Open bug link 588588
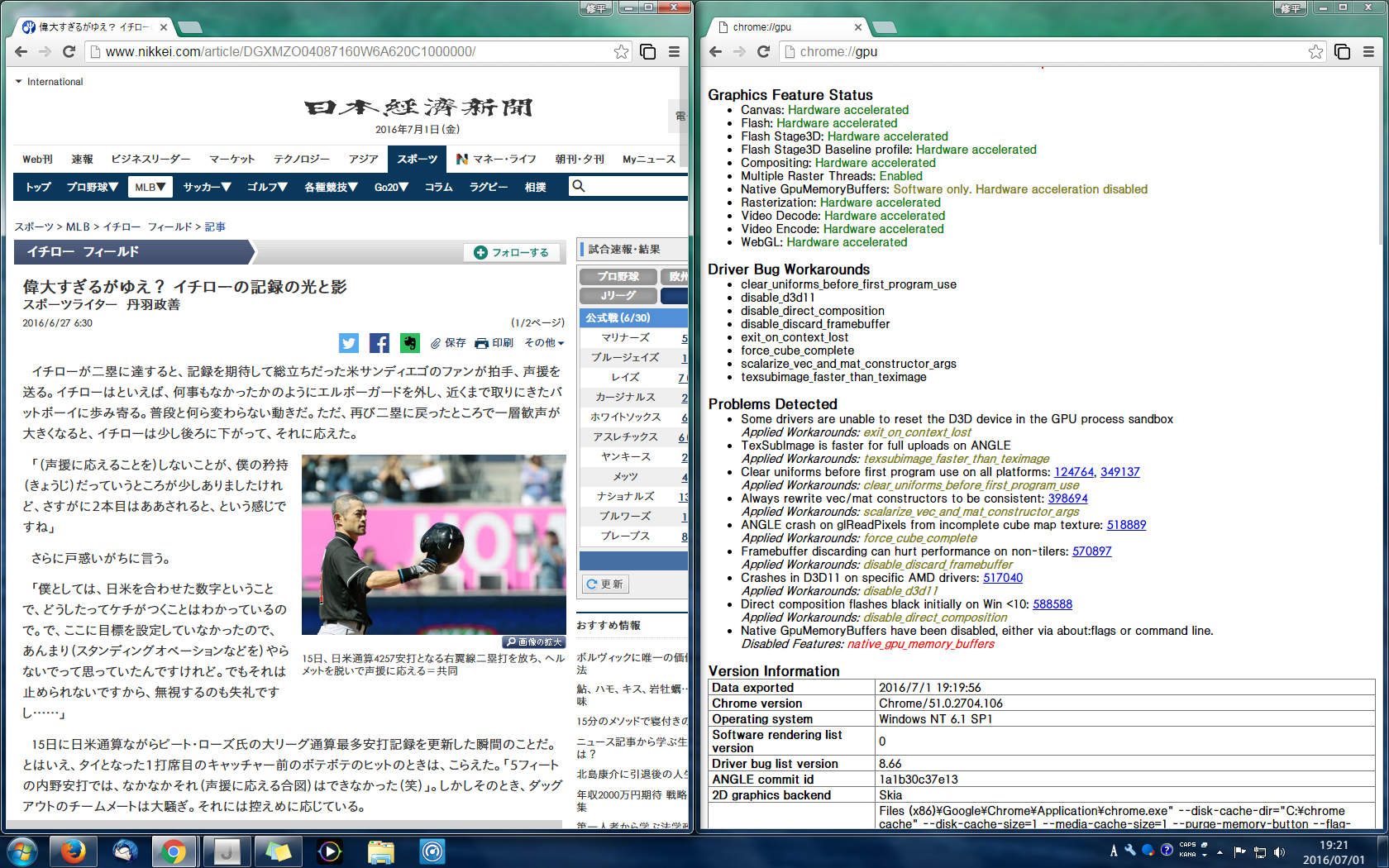 click(1052, 604)
